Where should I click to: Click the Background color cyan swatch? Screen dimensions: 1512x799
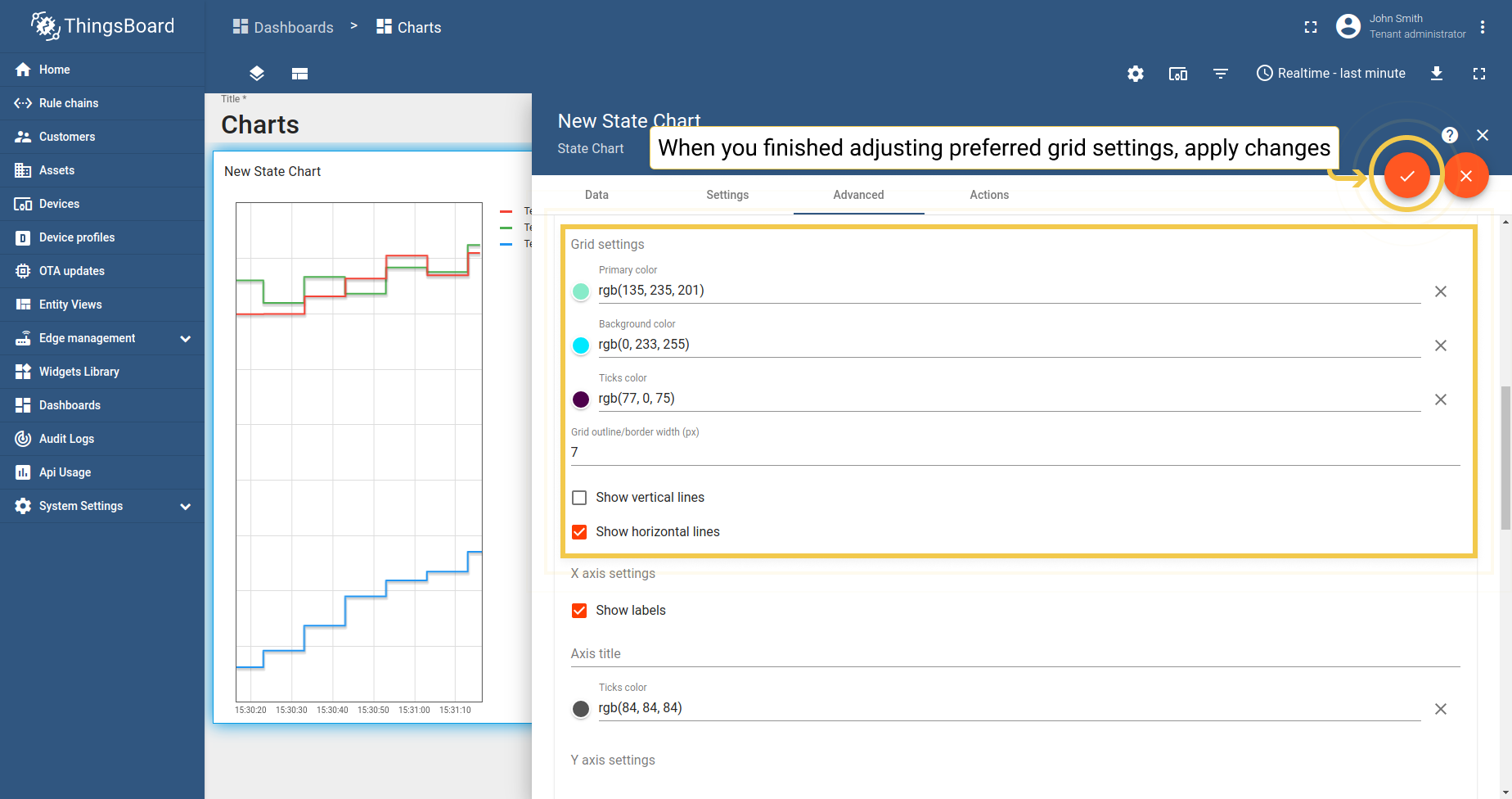pyautogui.click(x=581, y=345)
